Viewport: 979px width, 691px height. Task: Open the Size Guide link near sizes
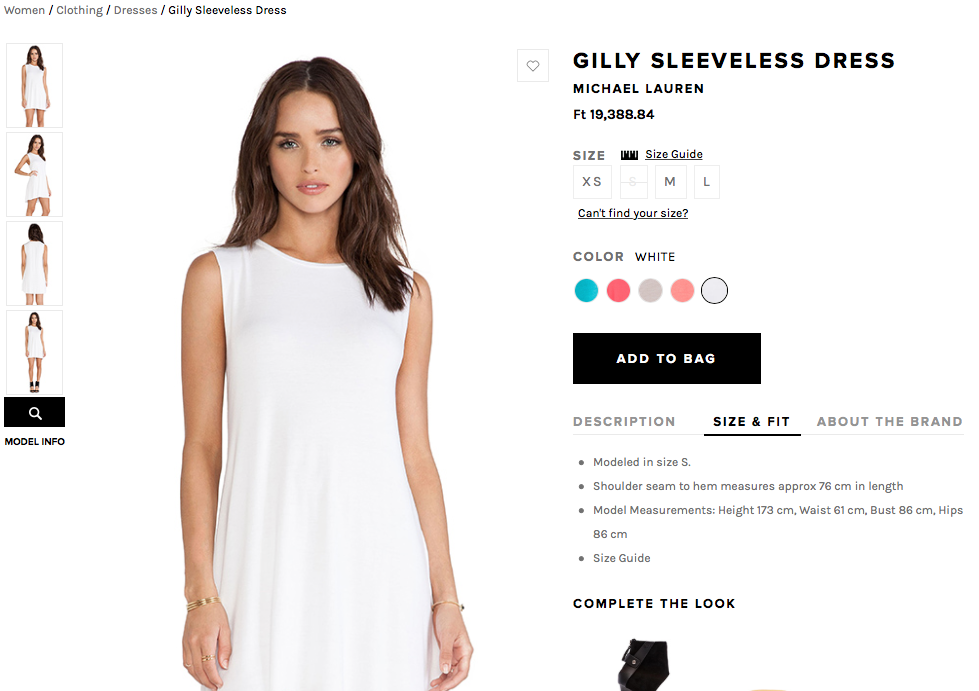point(674,154)
